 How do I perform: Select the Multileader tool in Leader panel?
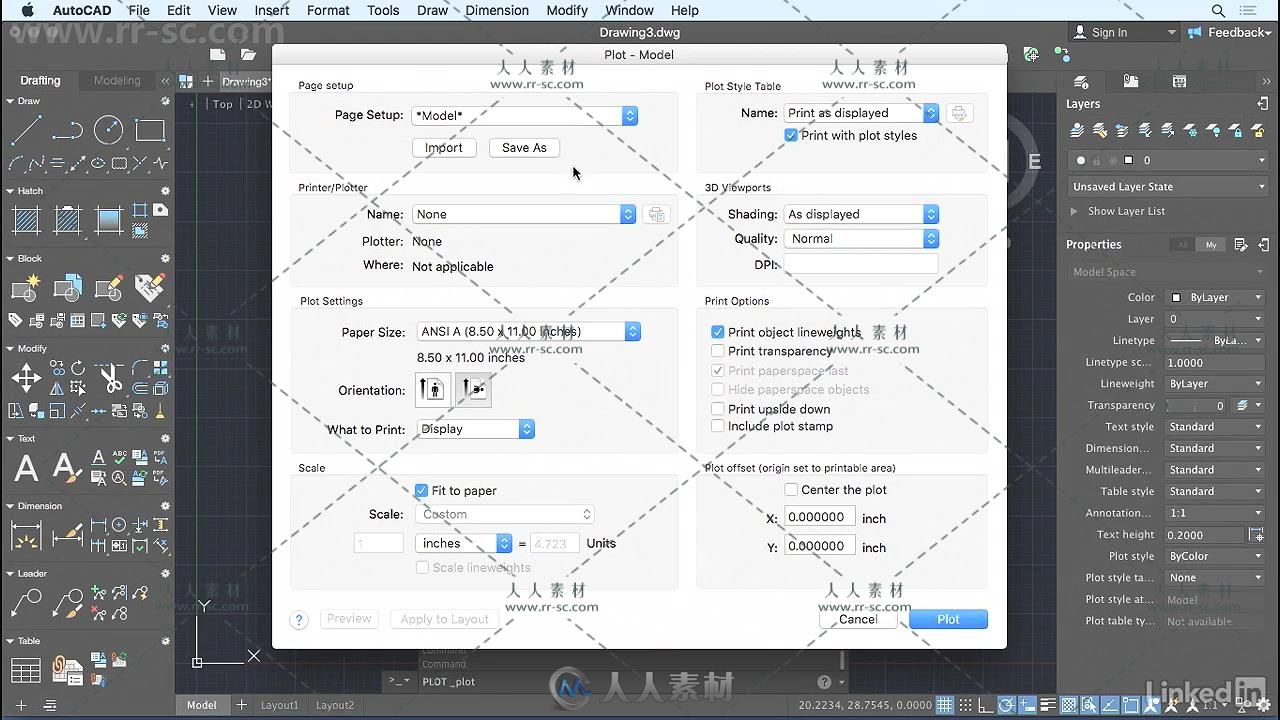coord(26,602)
